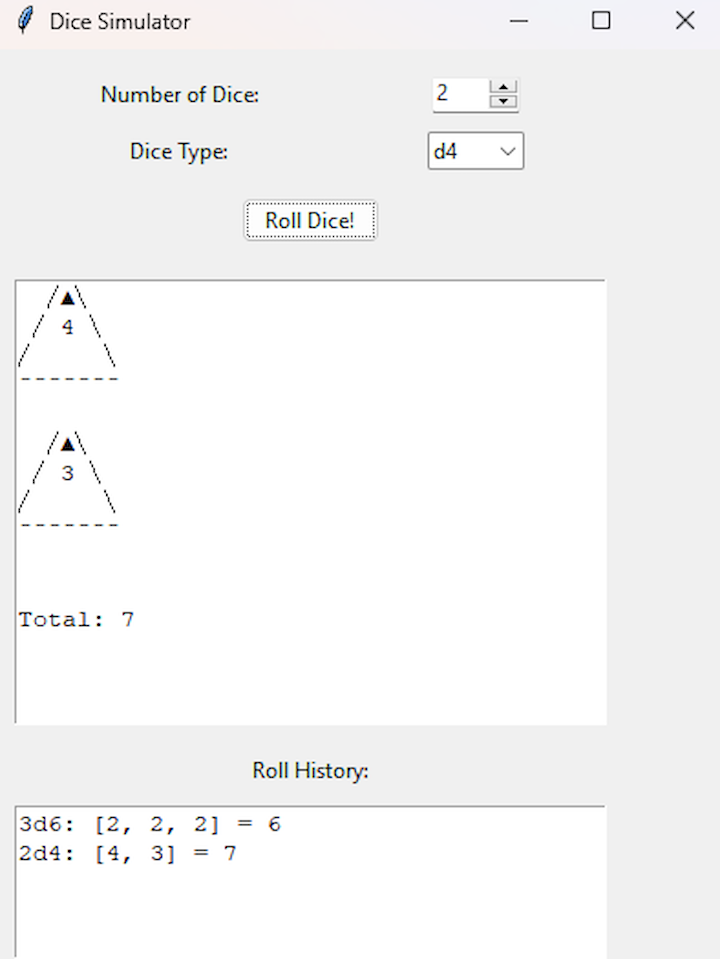Click the Roll Dice! button
This screenshot has height=959, width=720.
[x=310, y=220]
